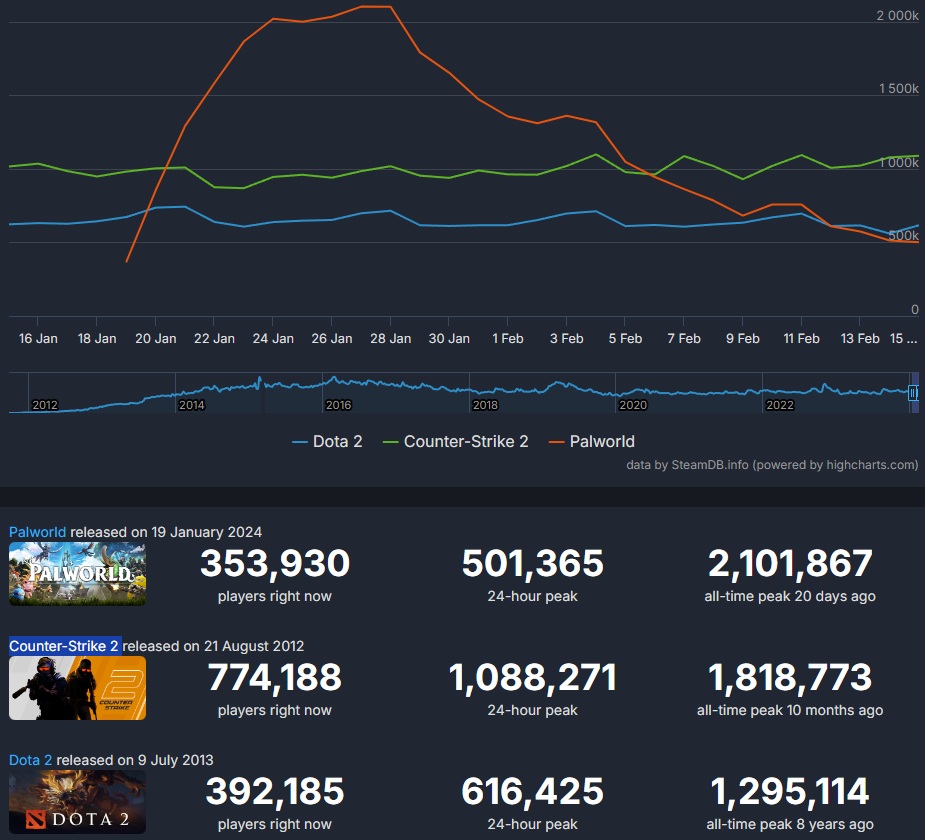This screenshot has height=840, width=925.
Task: Click the '28 Jan' x-axis label
Action: point(391,339)
